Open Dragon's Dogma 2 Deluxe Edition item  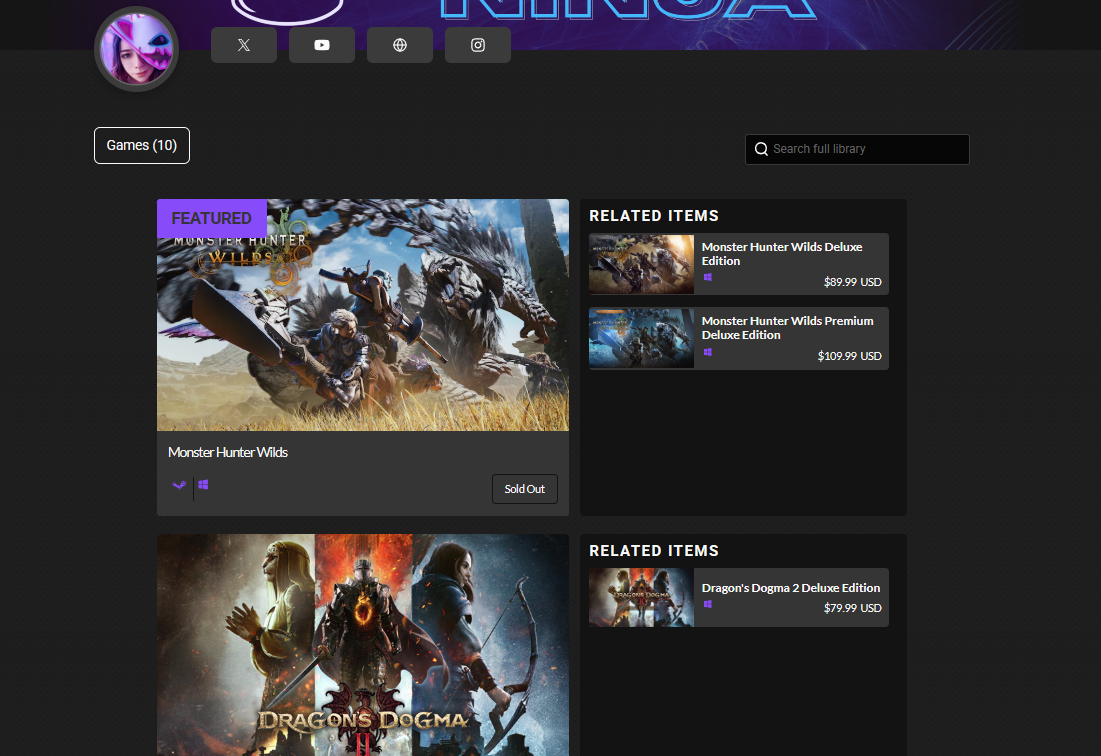739,597
